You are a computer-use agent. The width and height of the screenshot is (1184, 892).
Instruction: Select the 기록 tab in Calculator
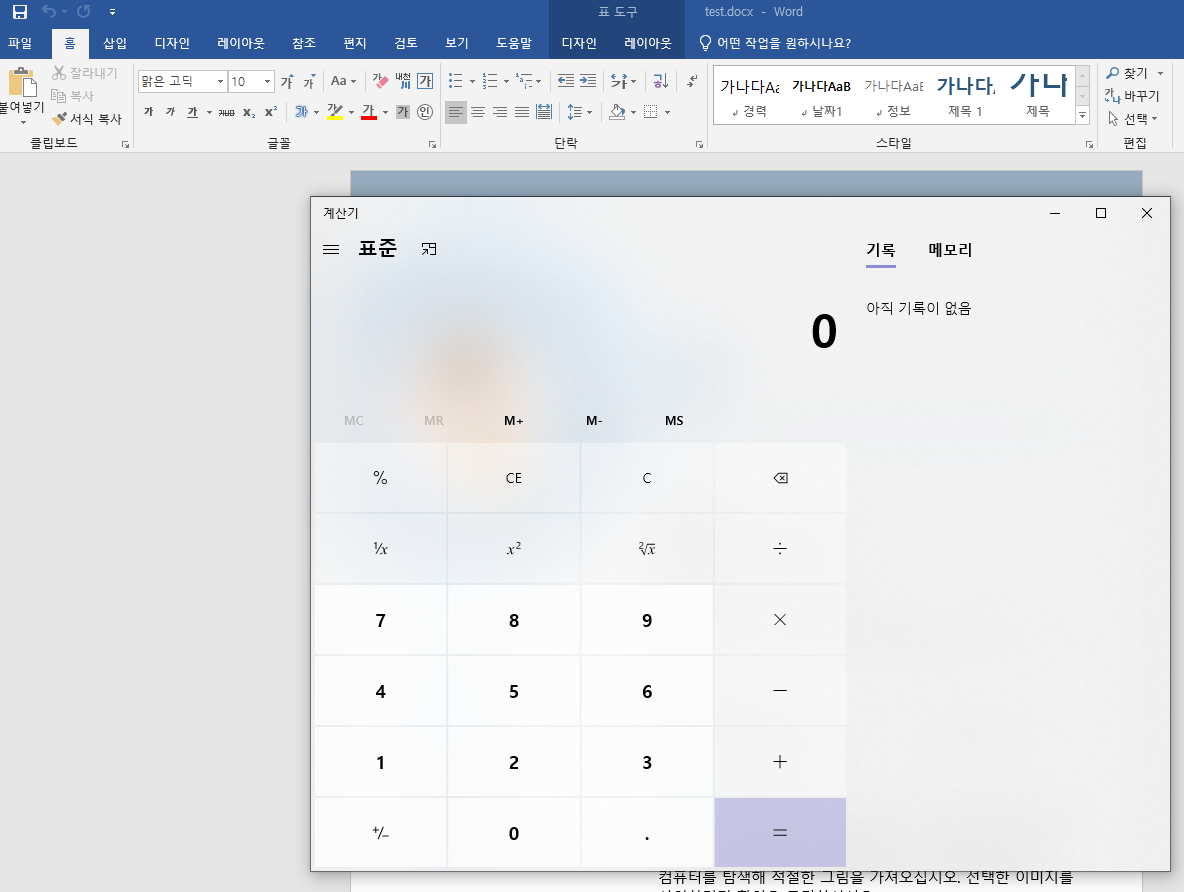click(x=880, y=250)
